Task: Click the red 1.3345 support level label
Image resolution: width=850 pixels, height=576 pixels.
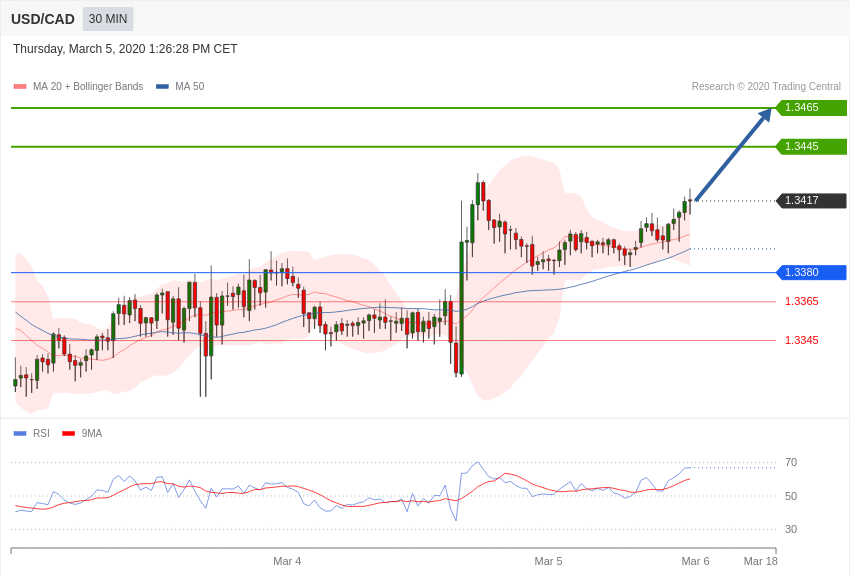Action: coord(802,340)
